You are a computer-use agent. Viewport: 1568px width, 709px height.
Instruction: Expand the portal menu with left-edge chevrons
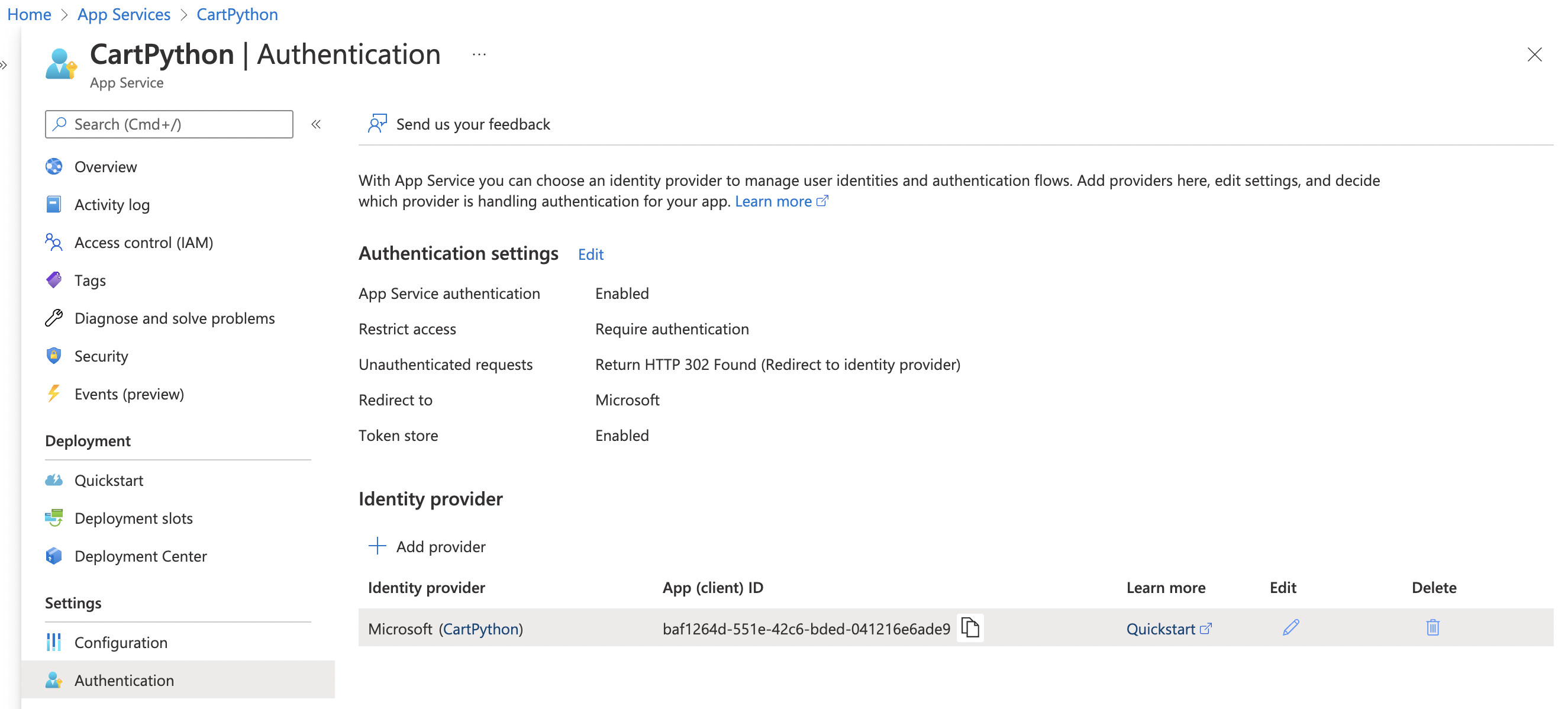pos(4,65)
